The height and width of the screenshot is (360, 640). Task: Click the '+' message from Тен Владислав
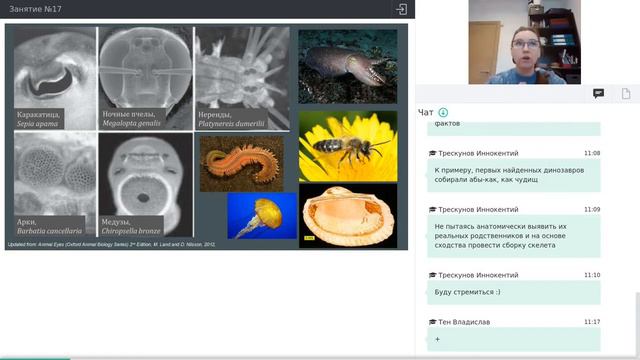(513, 339)
